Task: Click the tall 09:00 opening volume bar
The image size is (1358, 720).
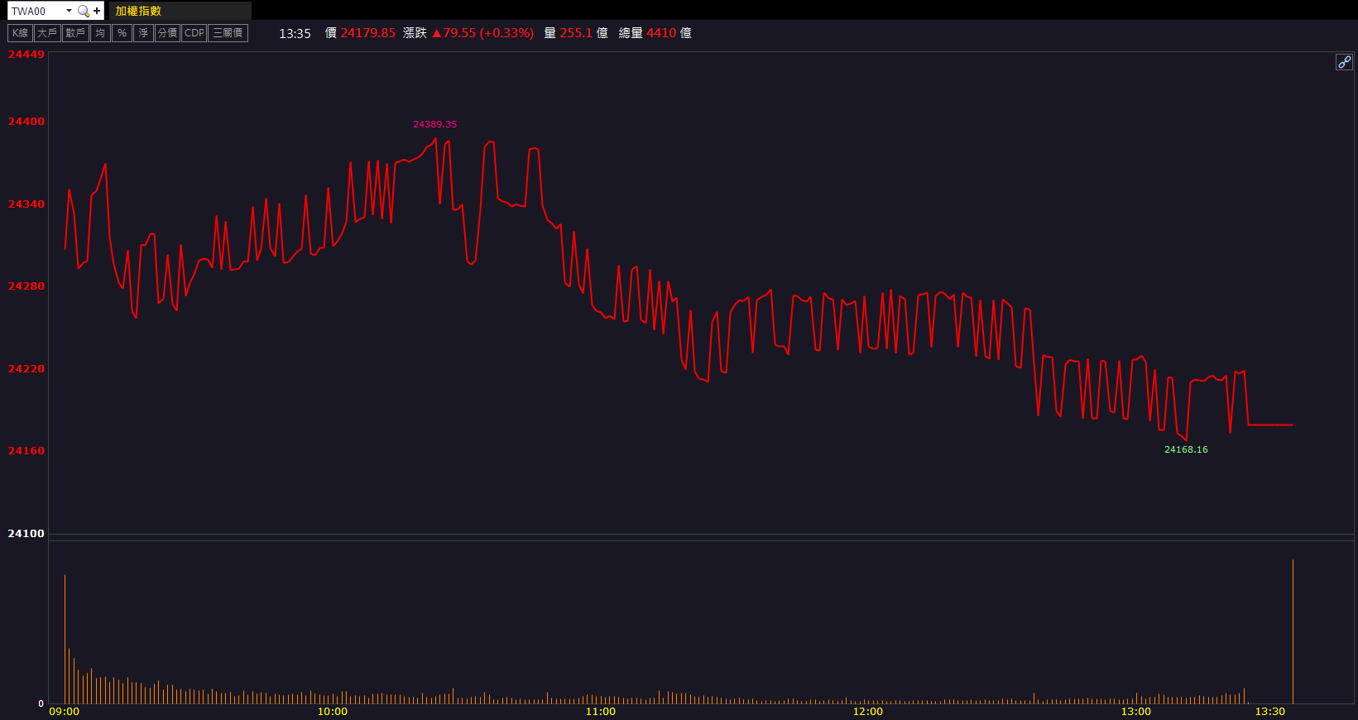Action: click(65, 639)
